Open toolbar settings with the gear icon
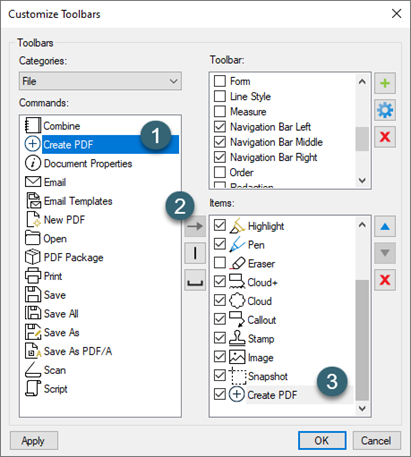The image size is (411, 457). 385,110
